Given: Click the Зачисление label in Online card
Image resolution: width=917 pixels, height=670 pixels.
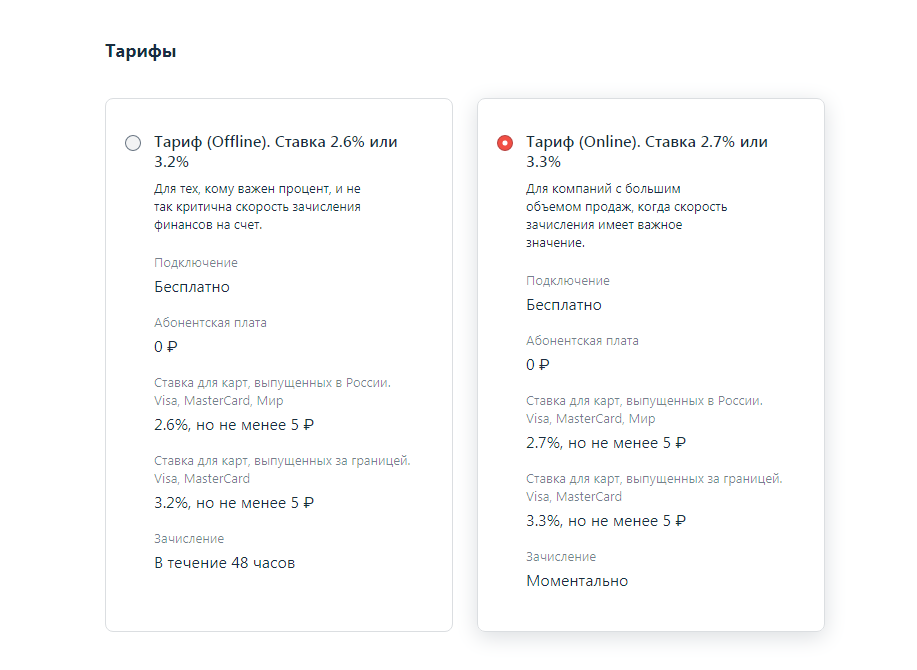Looking at the screenshot, I should (561, 557).
